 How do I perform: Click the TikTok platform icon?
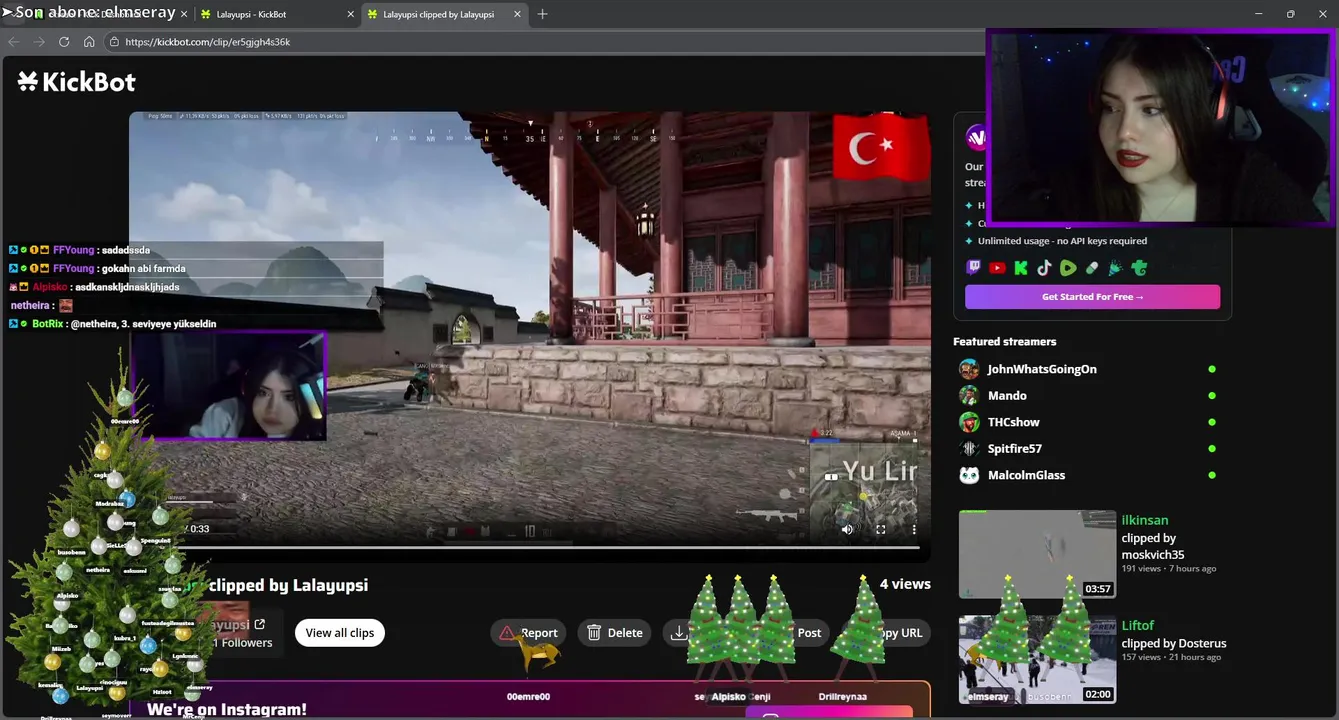pyautogui.click(x=1044, y=268)
